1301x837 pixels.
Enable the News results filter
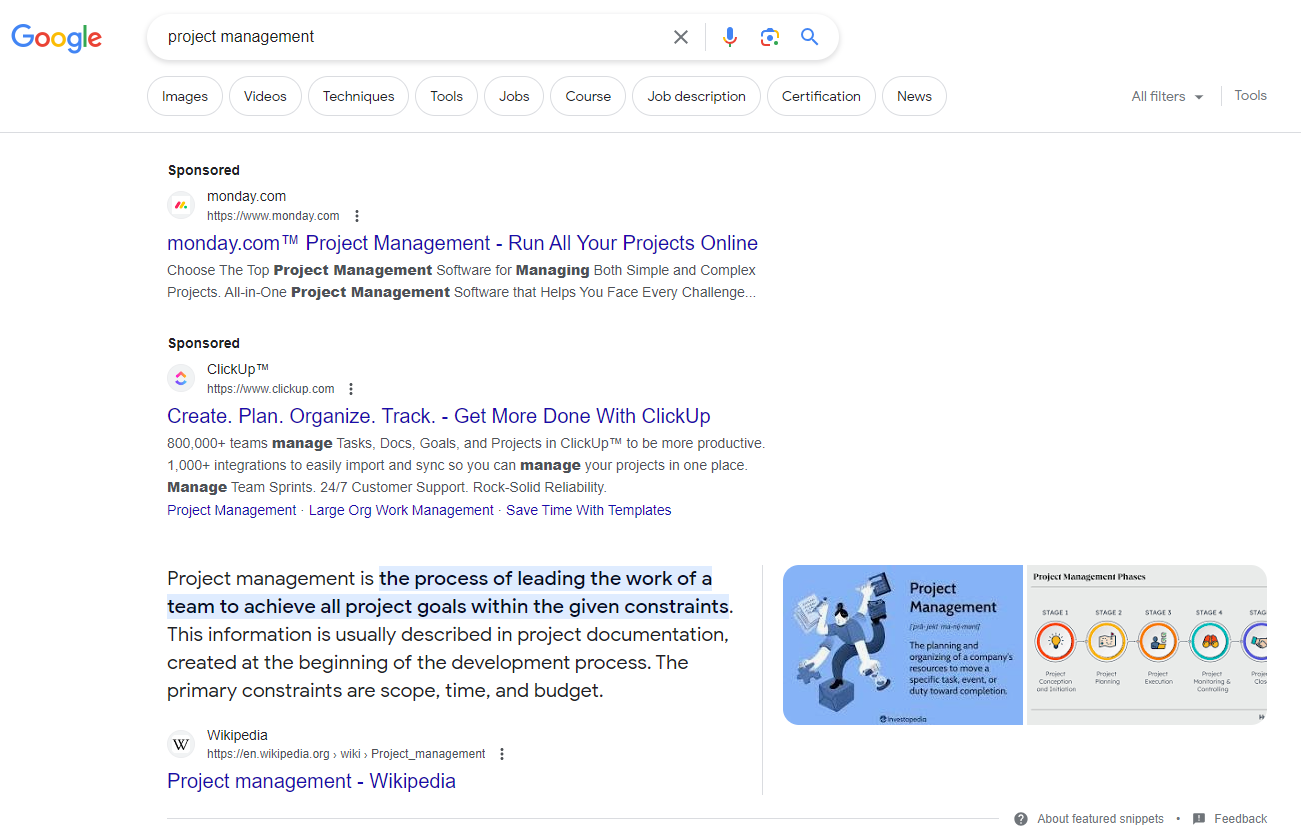click(x=913, y=96)
